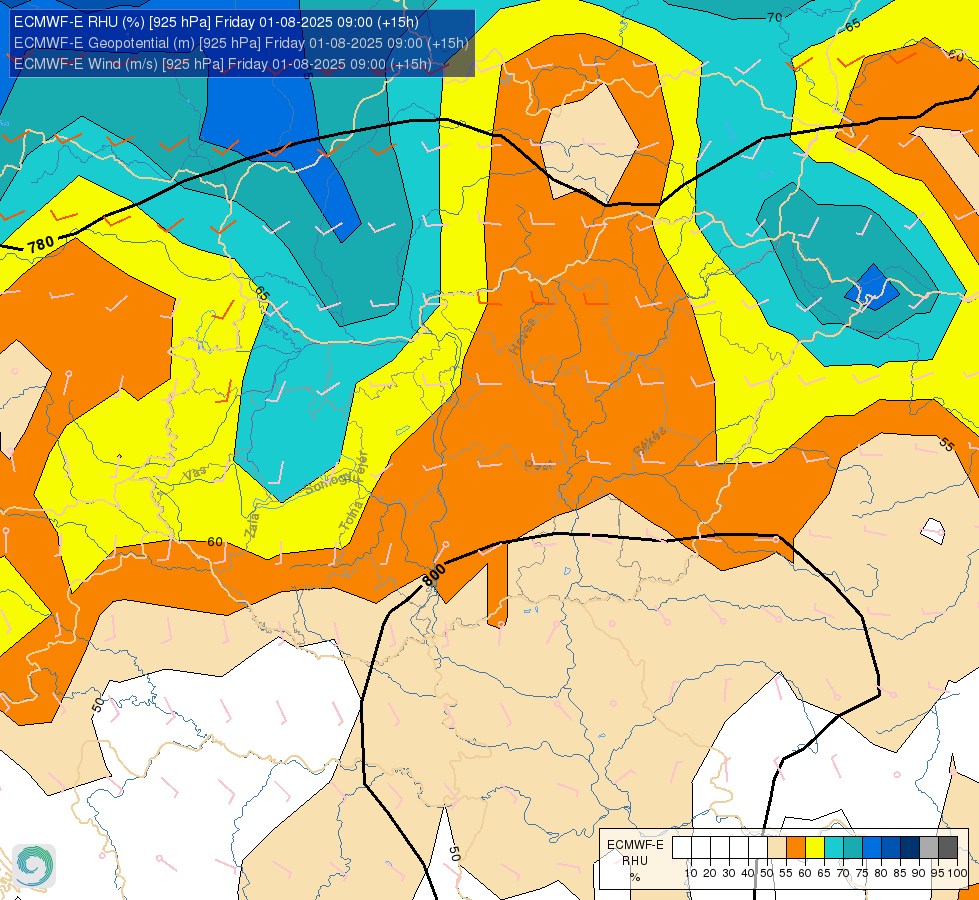Click the swirl logo icon in the bottom-left corner

34,866
